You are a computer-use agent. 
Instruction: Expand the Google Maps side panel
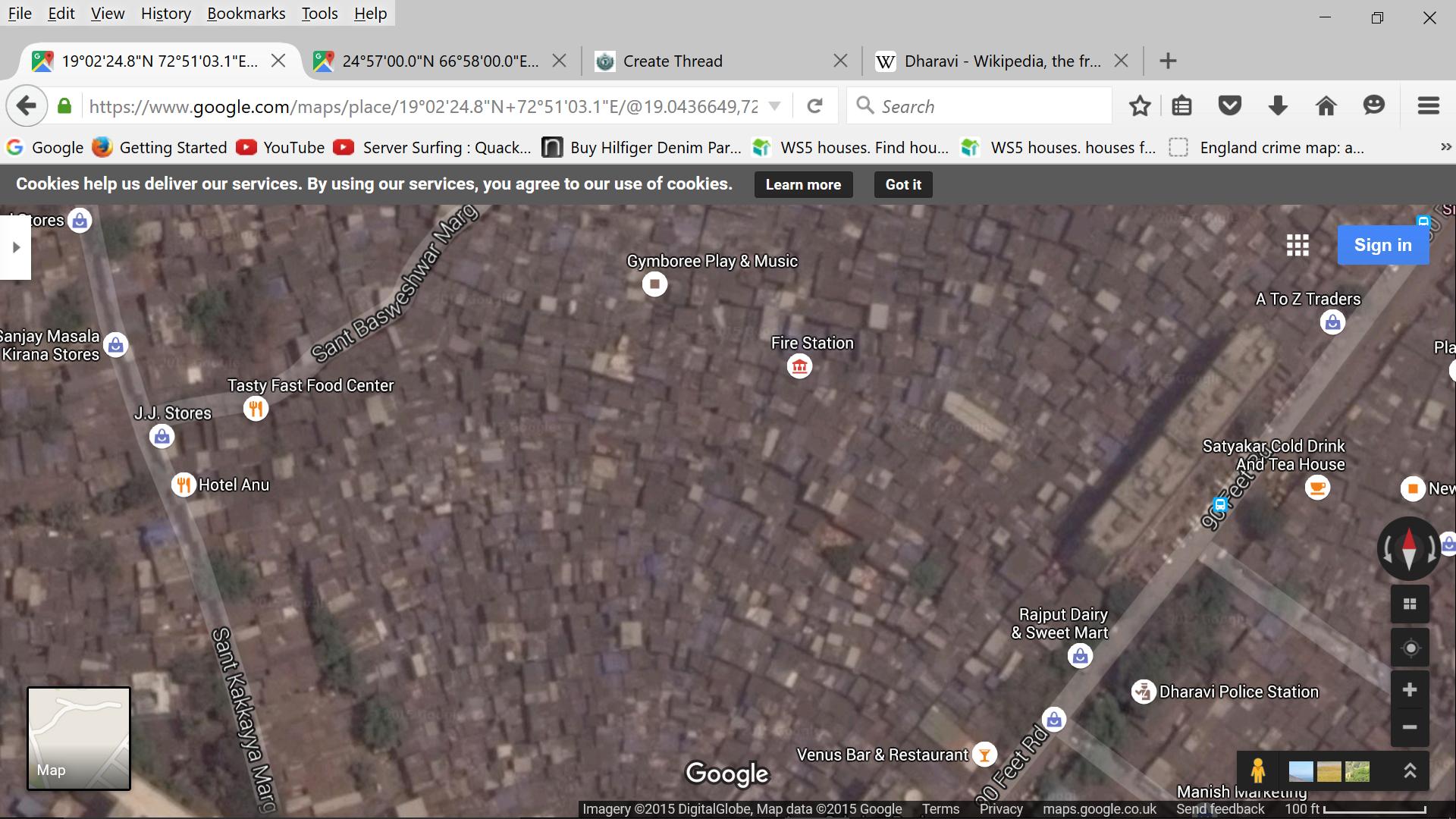pyautogui.click(x=15, y=247)
